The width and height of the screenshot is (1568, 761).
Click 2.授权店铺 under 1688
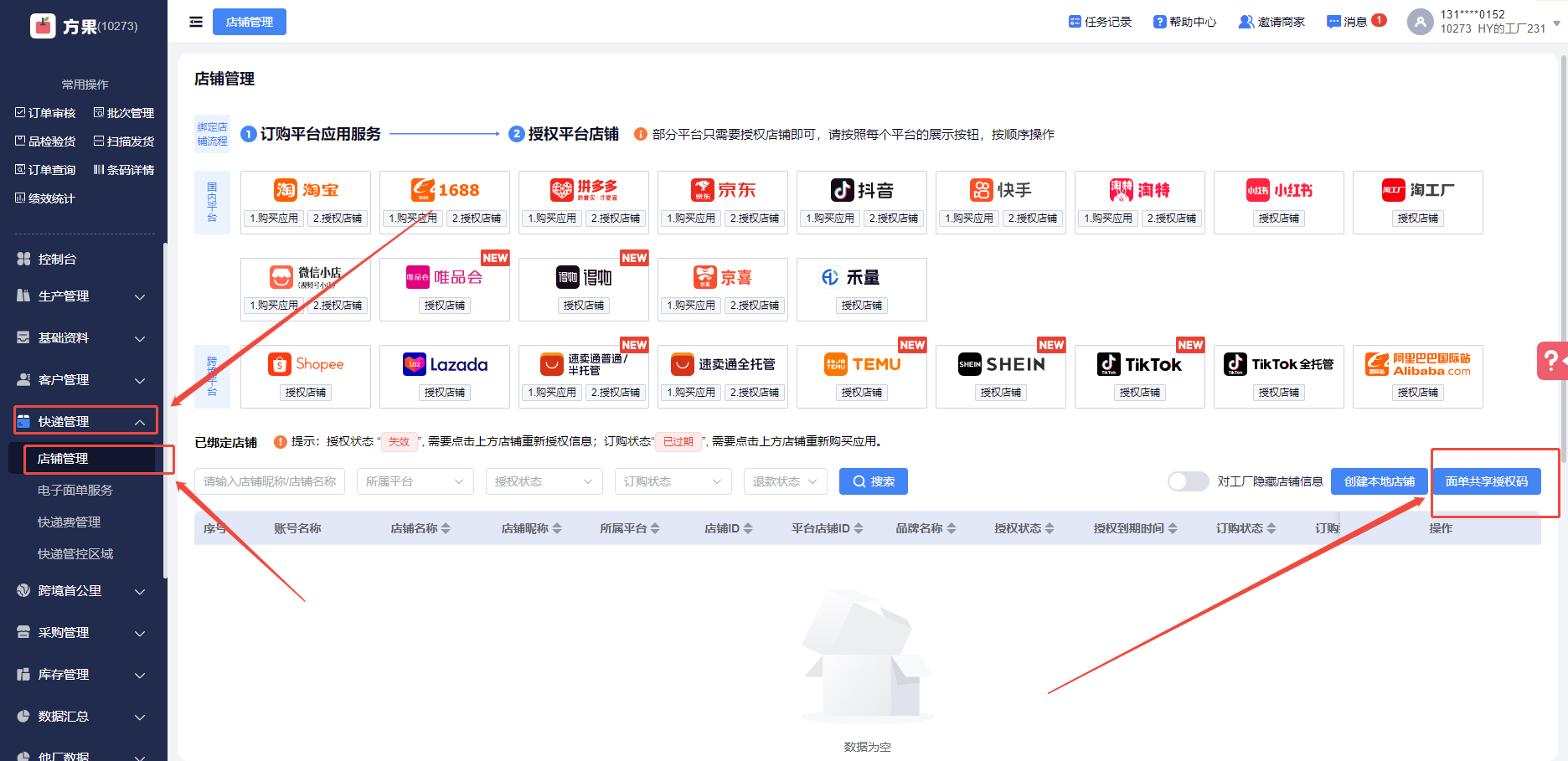[x=477, y=219]
